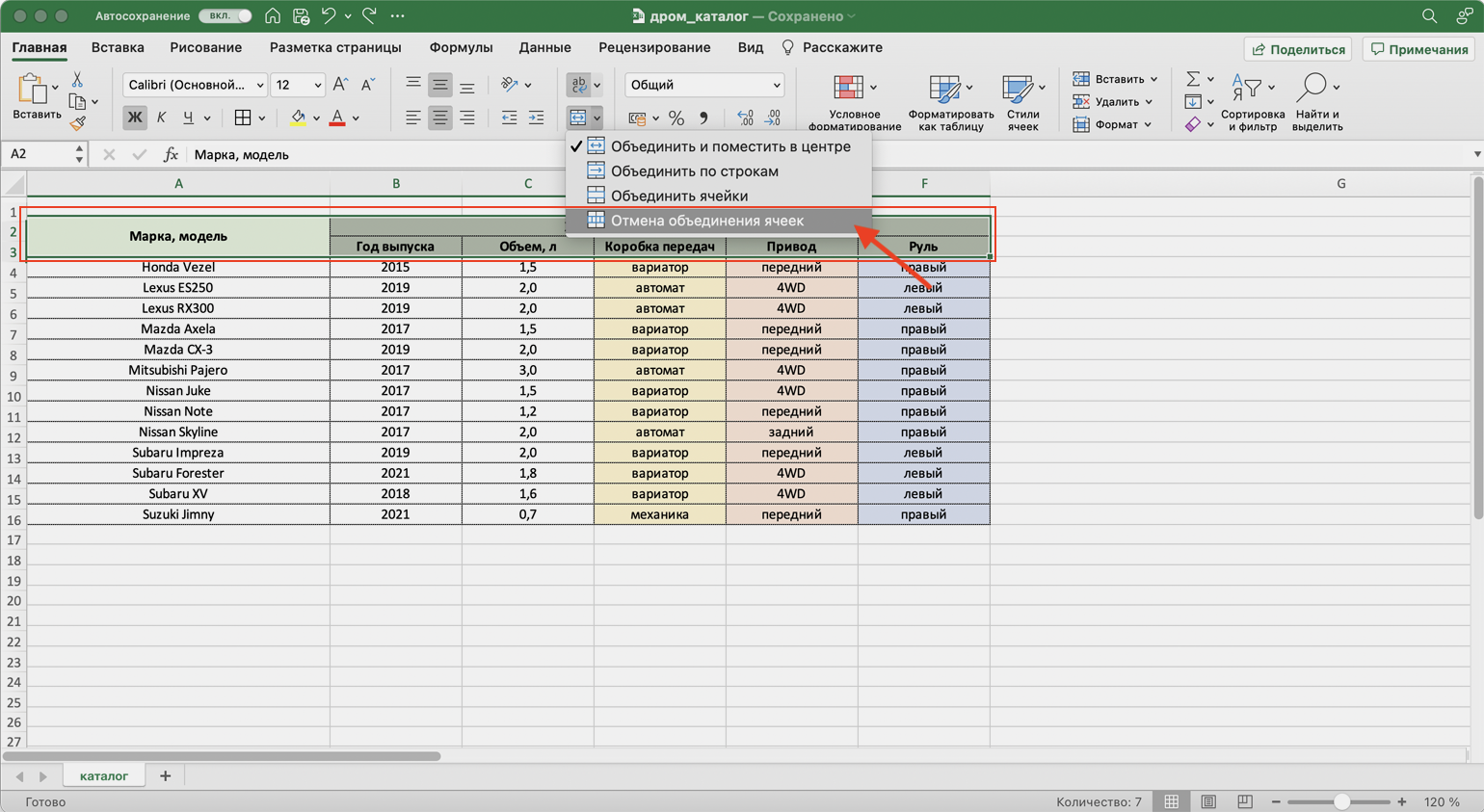Toggle Underline formatting
The image size is (1484, 812).
[188, 118]
